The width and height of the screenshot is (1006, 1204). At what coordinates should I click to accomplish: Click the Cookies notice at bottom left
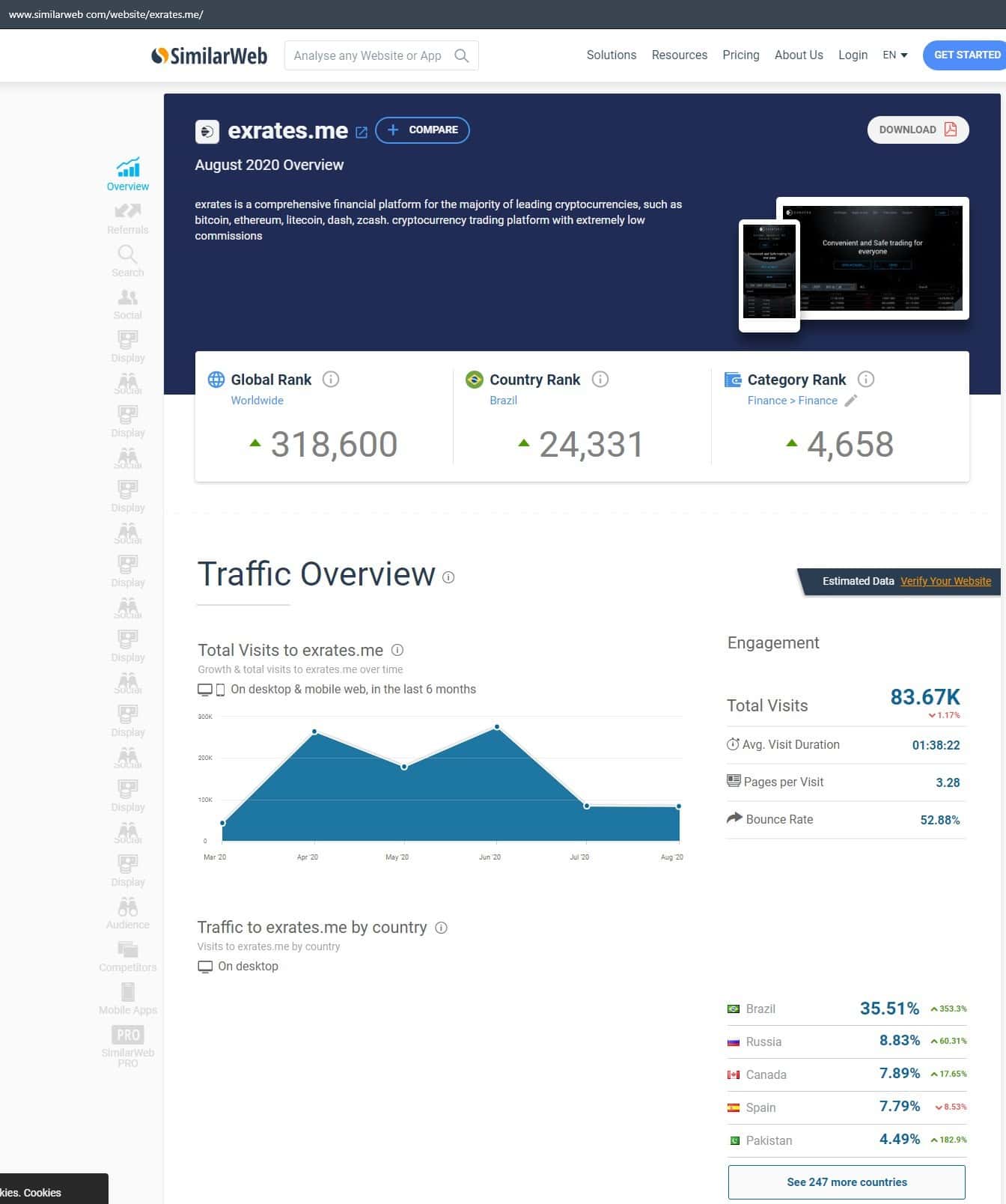pyautogui.click(x=54, y=1189)
